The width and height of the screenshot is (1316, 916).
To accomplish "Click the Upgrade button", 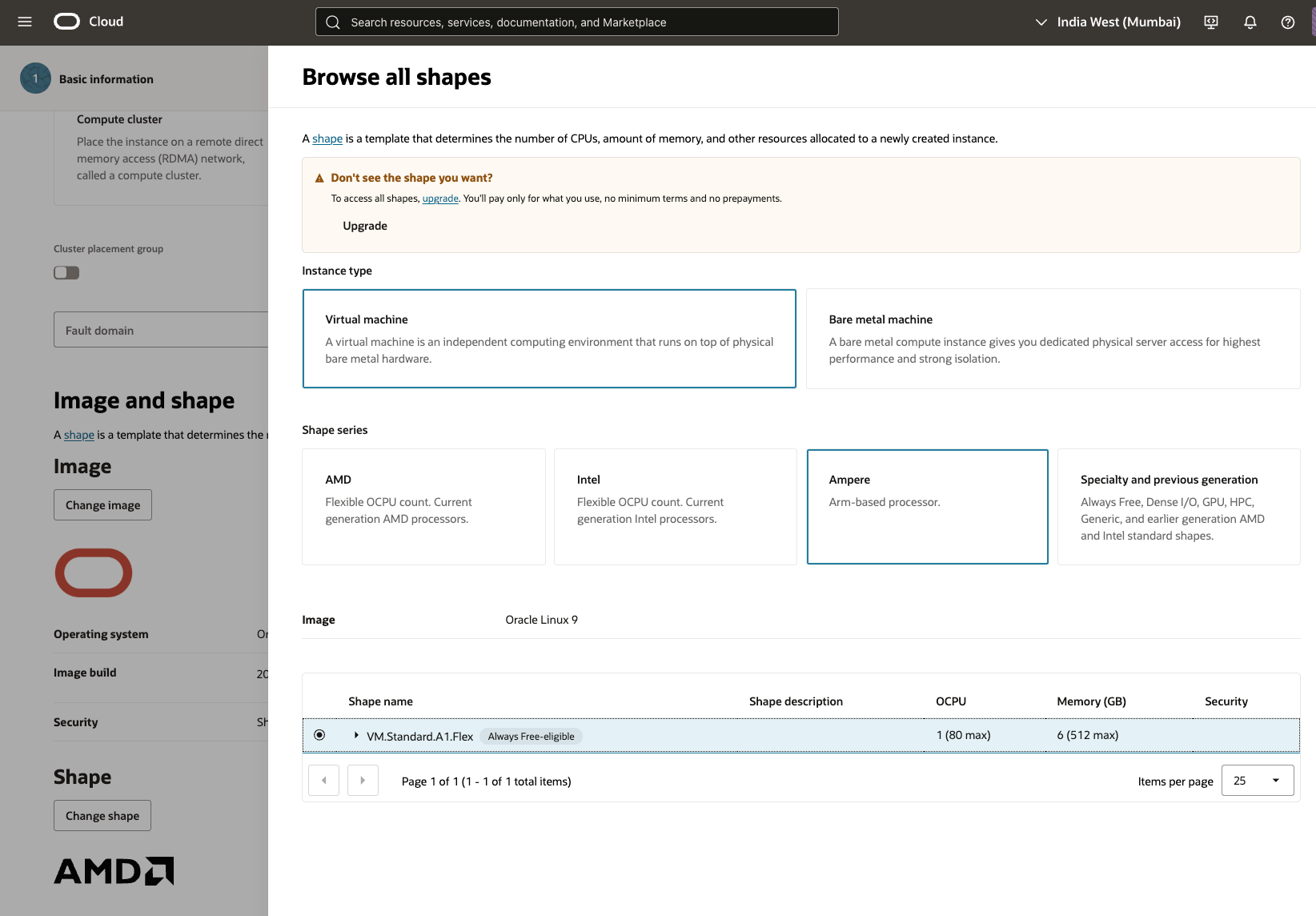I will pyautogui.click(x=365, y=226).
